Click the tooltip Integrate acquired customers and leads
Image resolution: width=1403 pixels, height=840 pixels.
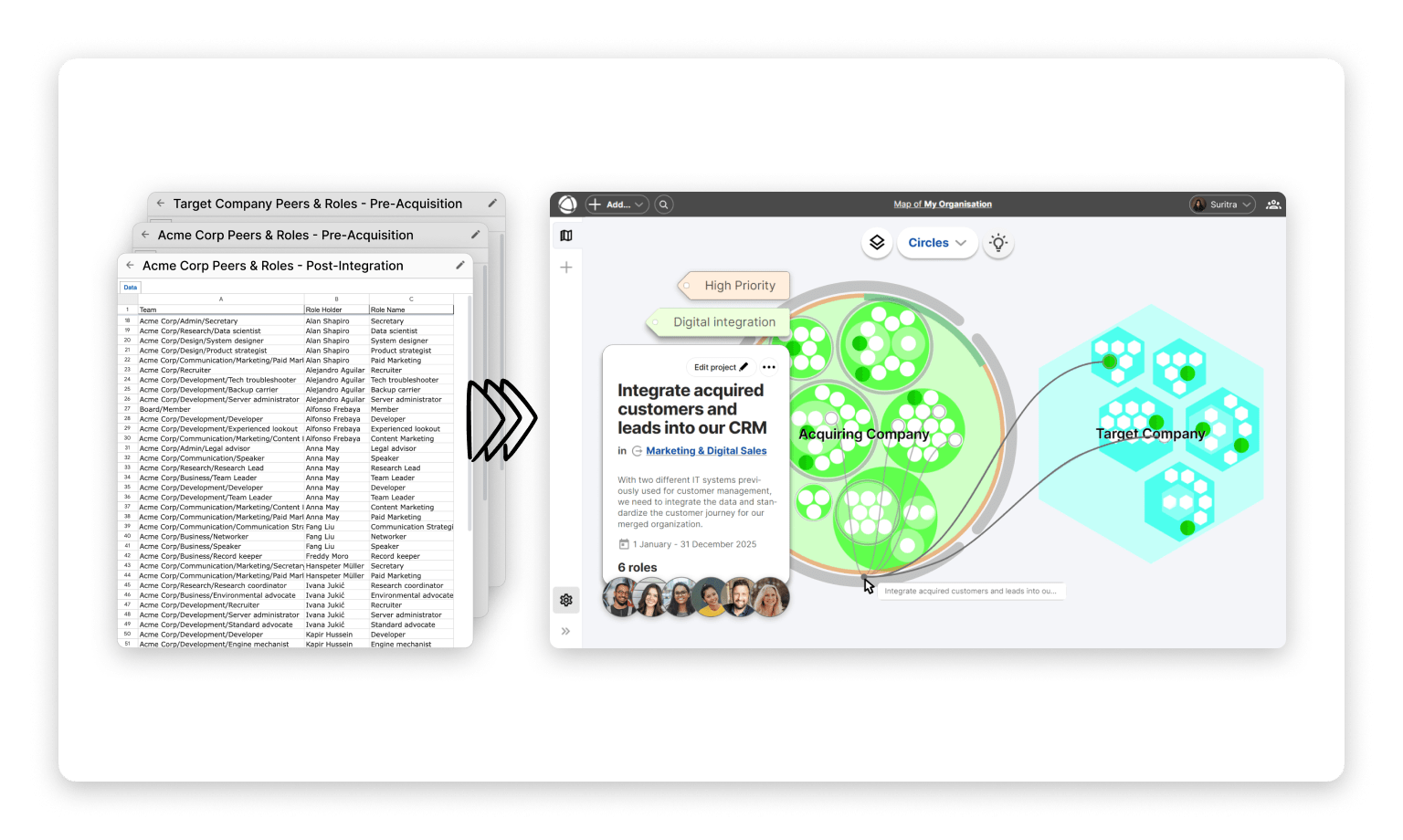point(969,591)
